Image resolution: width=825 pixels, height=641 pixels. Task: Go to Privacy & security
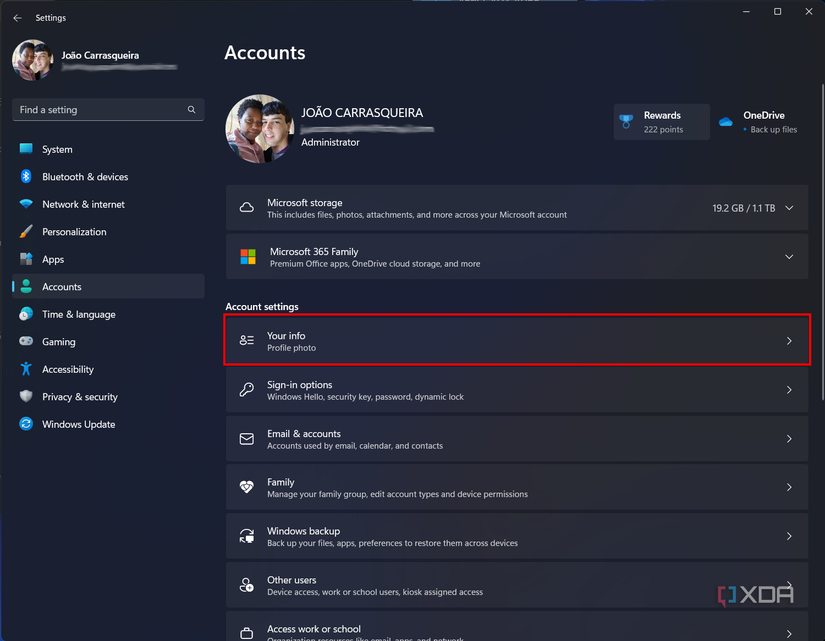pyautogui.click(x=108, y=396)
